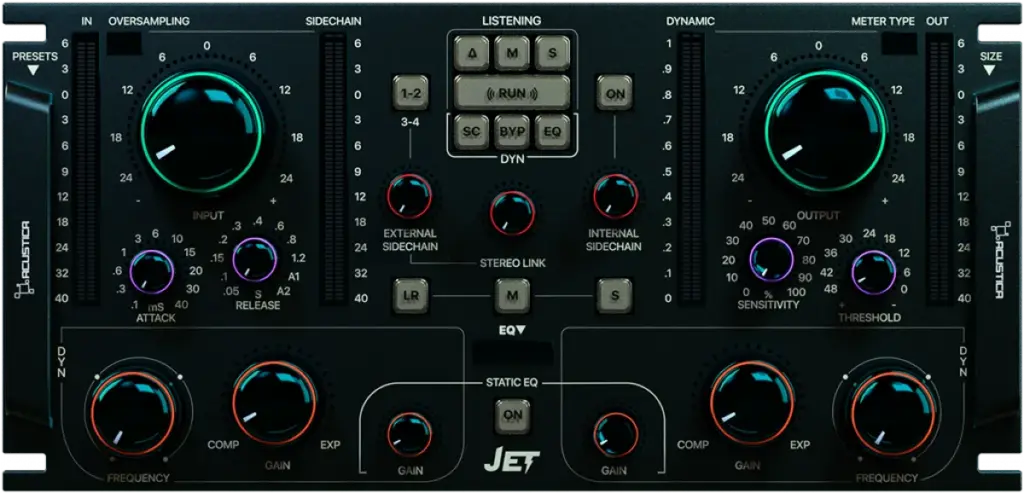
Task: Open the PRESETS dropdown arrow
Action: [34, 70]
